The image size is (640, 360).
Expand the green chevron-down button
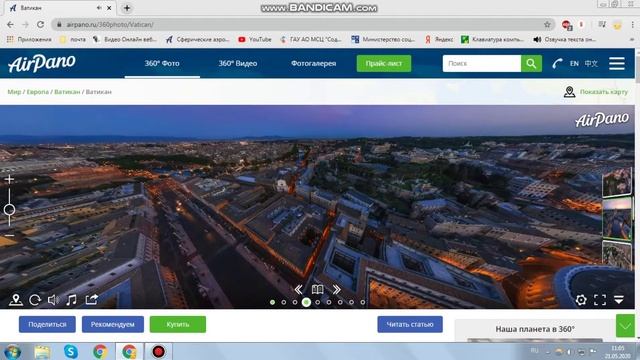point(625,326)
